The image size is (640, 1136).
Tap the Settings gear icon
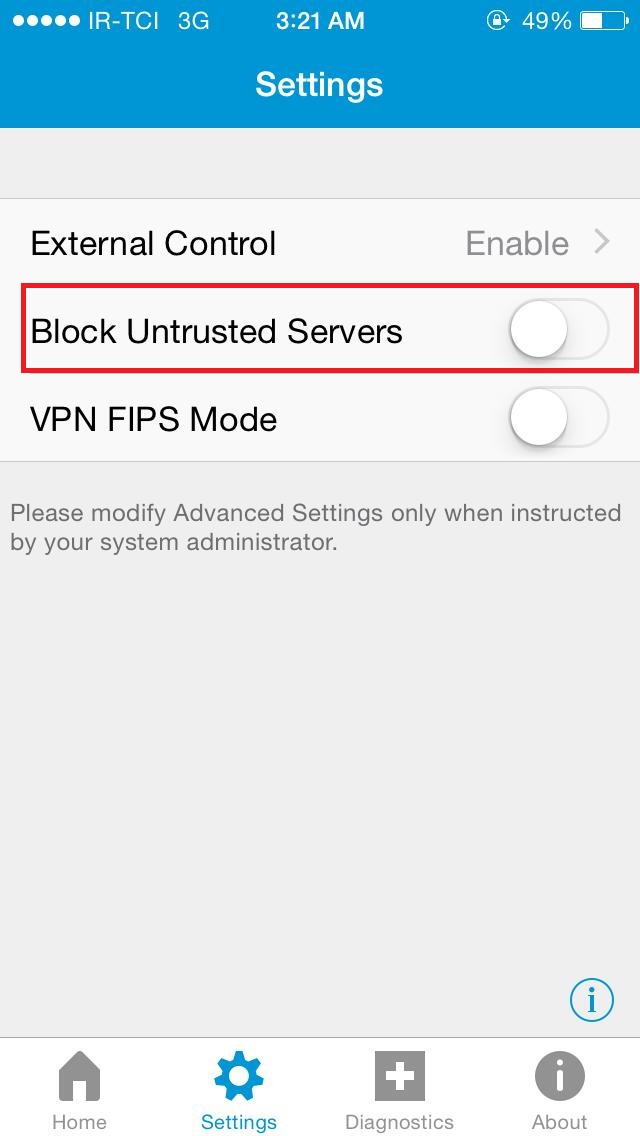239,1077
